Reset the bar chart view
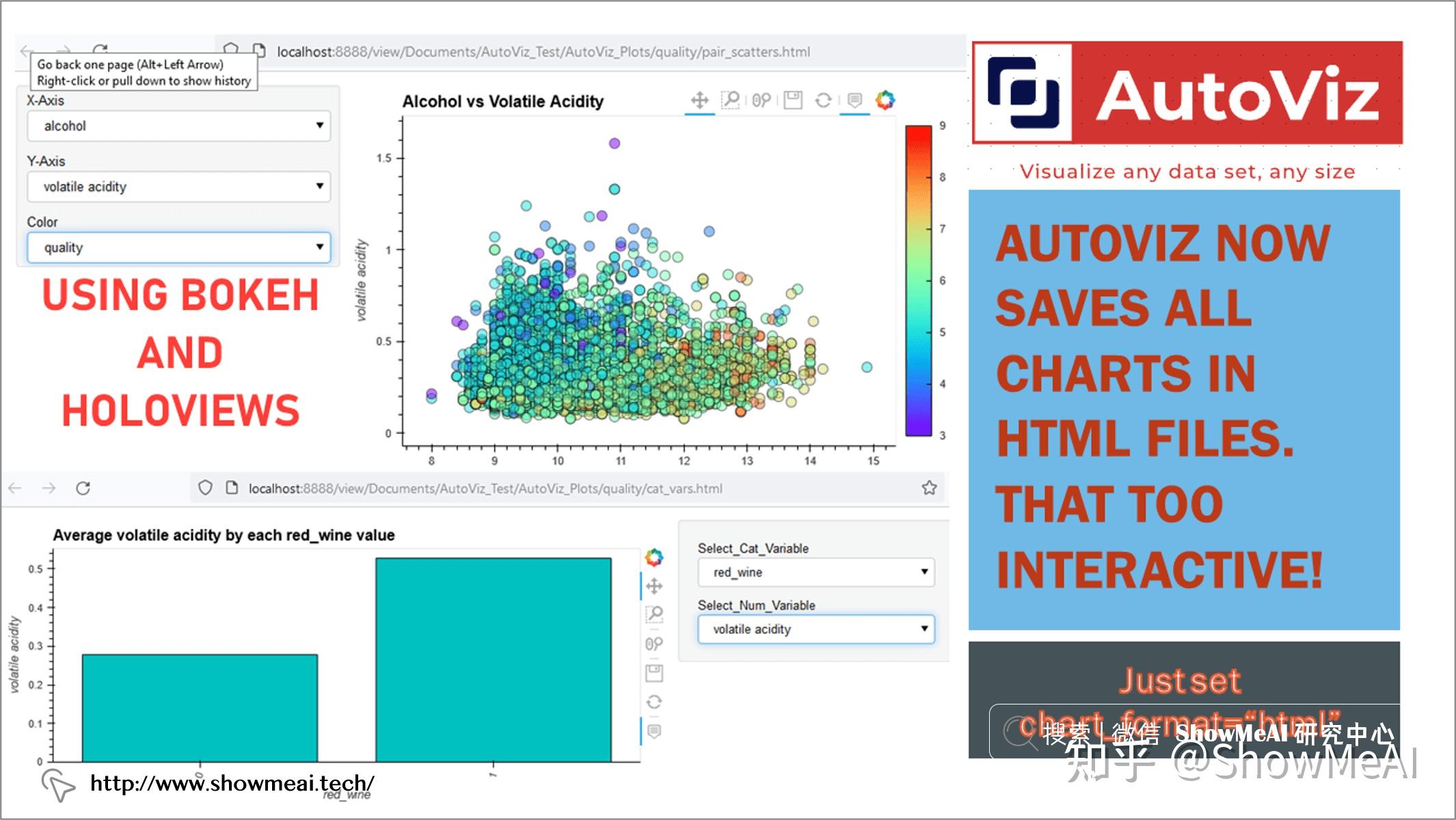Viewport: 1456px width, 820px height. [654, 702]
